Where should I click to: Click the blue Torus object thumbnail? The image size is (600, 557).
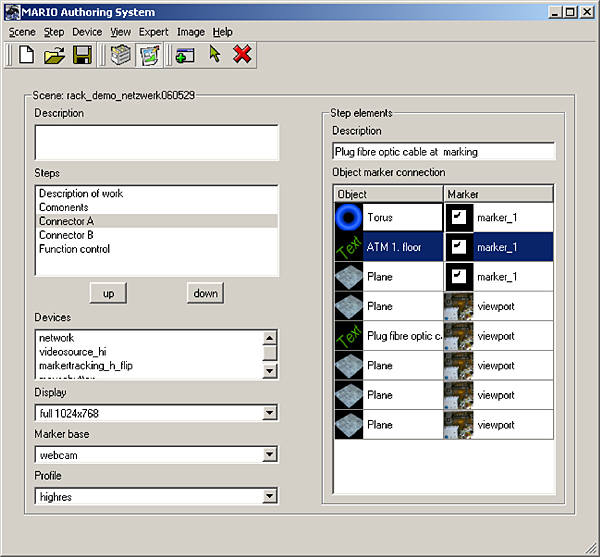click(x=349, y=217)
